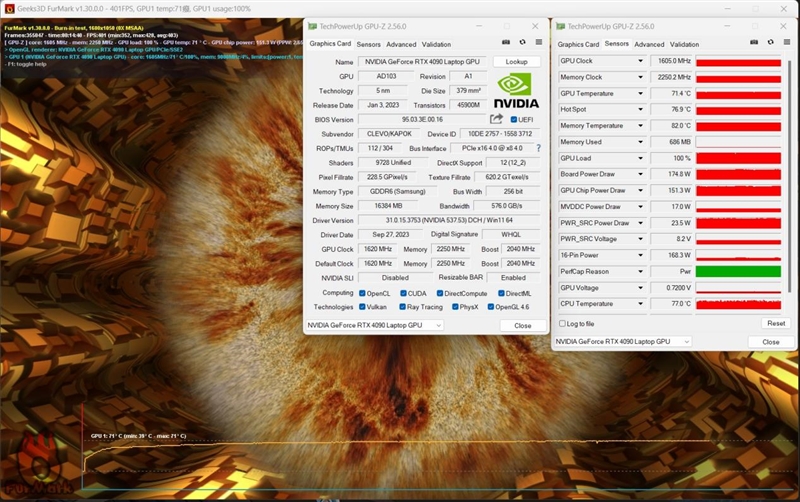Click the left GPU-Z title bar icon
The image size is (800, 502).
[312, 26]
